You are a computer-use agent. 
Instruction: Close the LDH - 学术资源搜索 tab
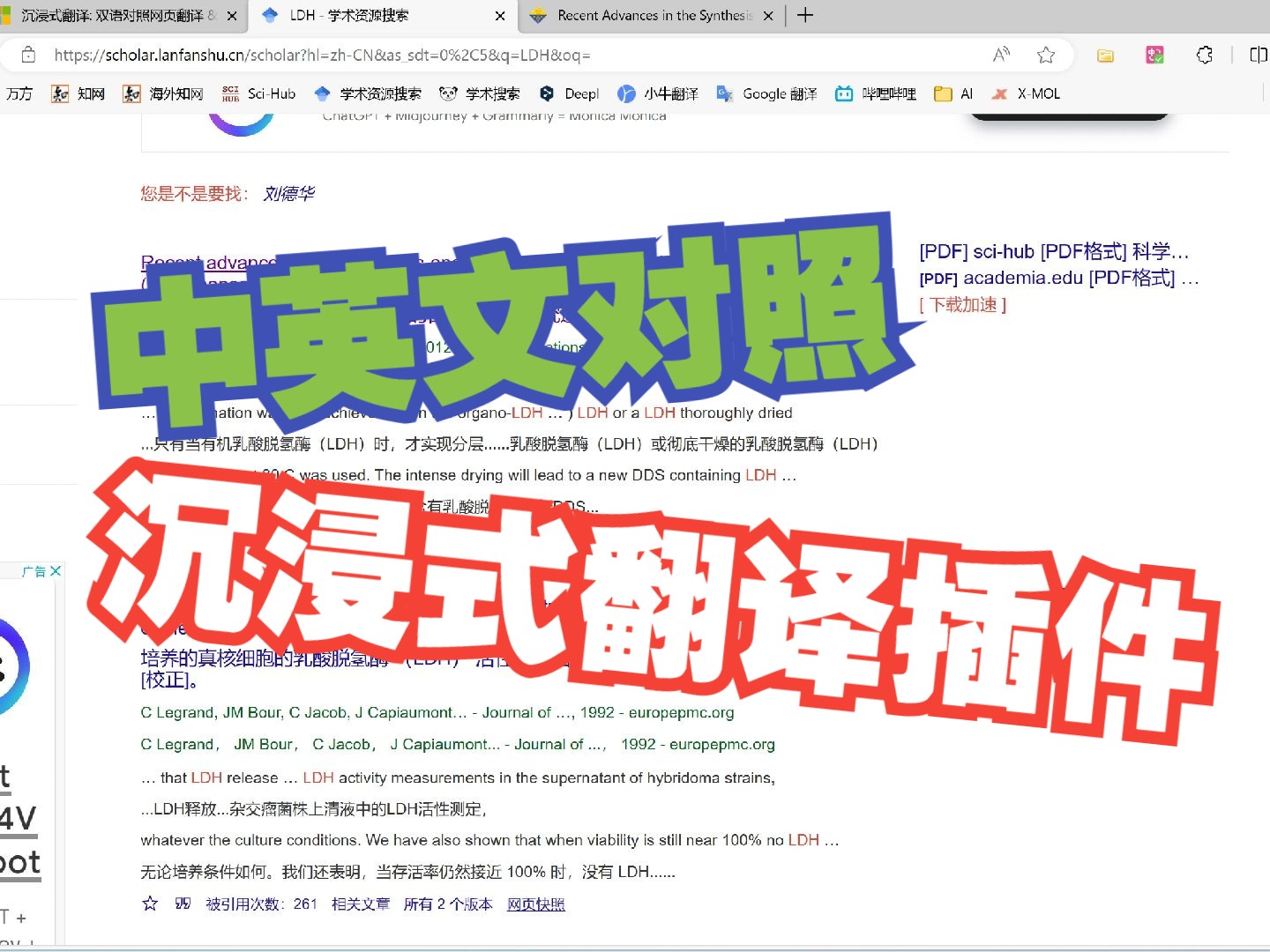(x=500, y=16)
